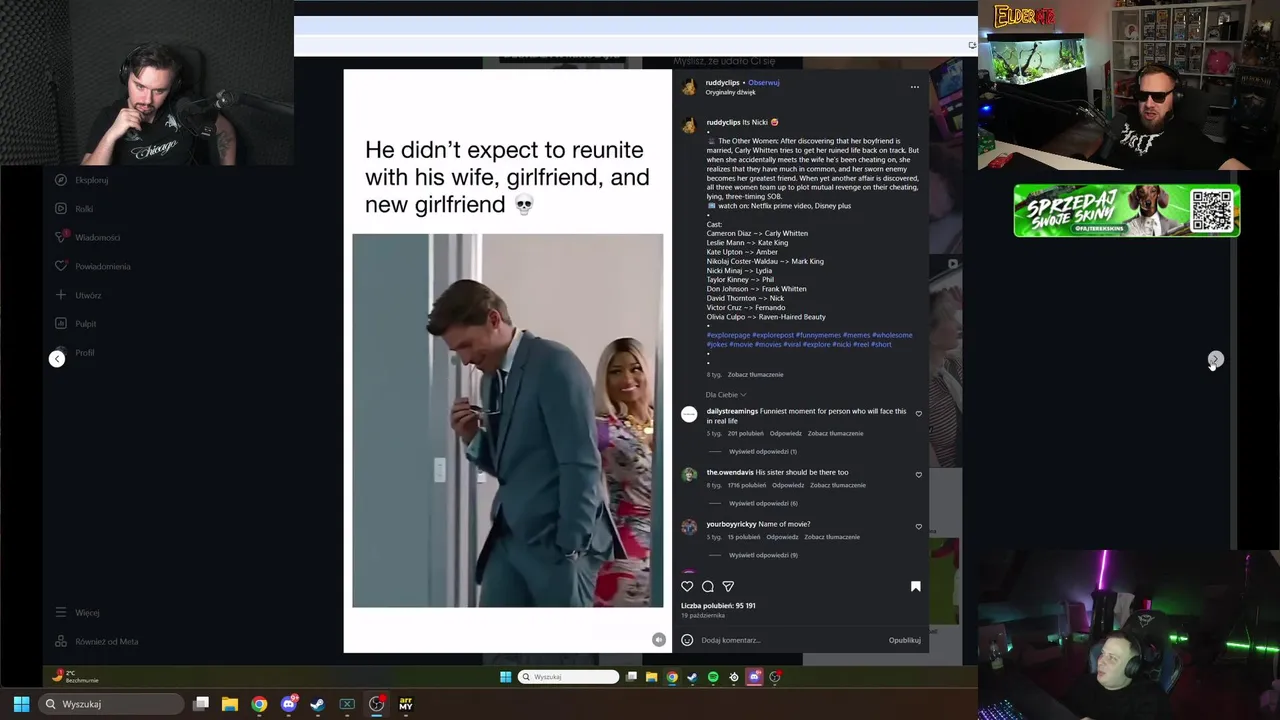Image resolution: width=1280 pixels, height=720 pixels.
Task: Open the Liczba polubień 95 191 likes list
Action: (718, 605)
